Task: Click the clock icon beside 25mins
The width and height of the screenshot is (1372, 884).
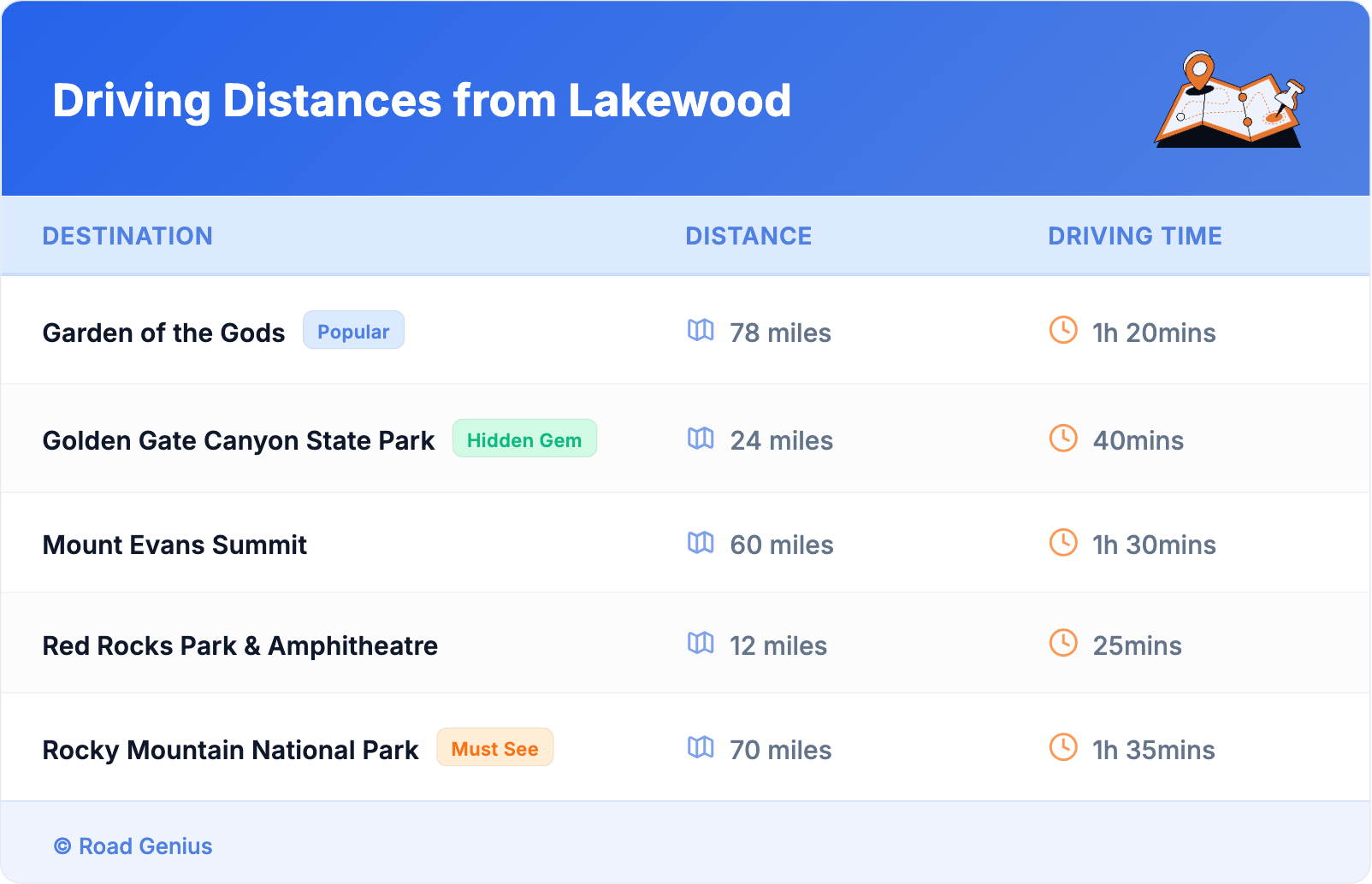Action: coord(1063,643)
